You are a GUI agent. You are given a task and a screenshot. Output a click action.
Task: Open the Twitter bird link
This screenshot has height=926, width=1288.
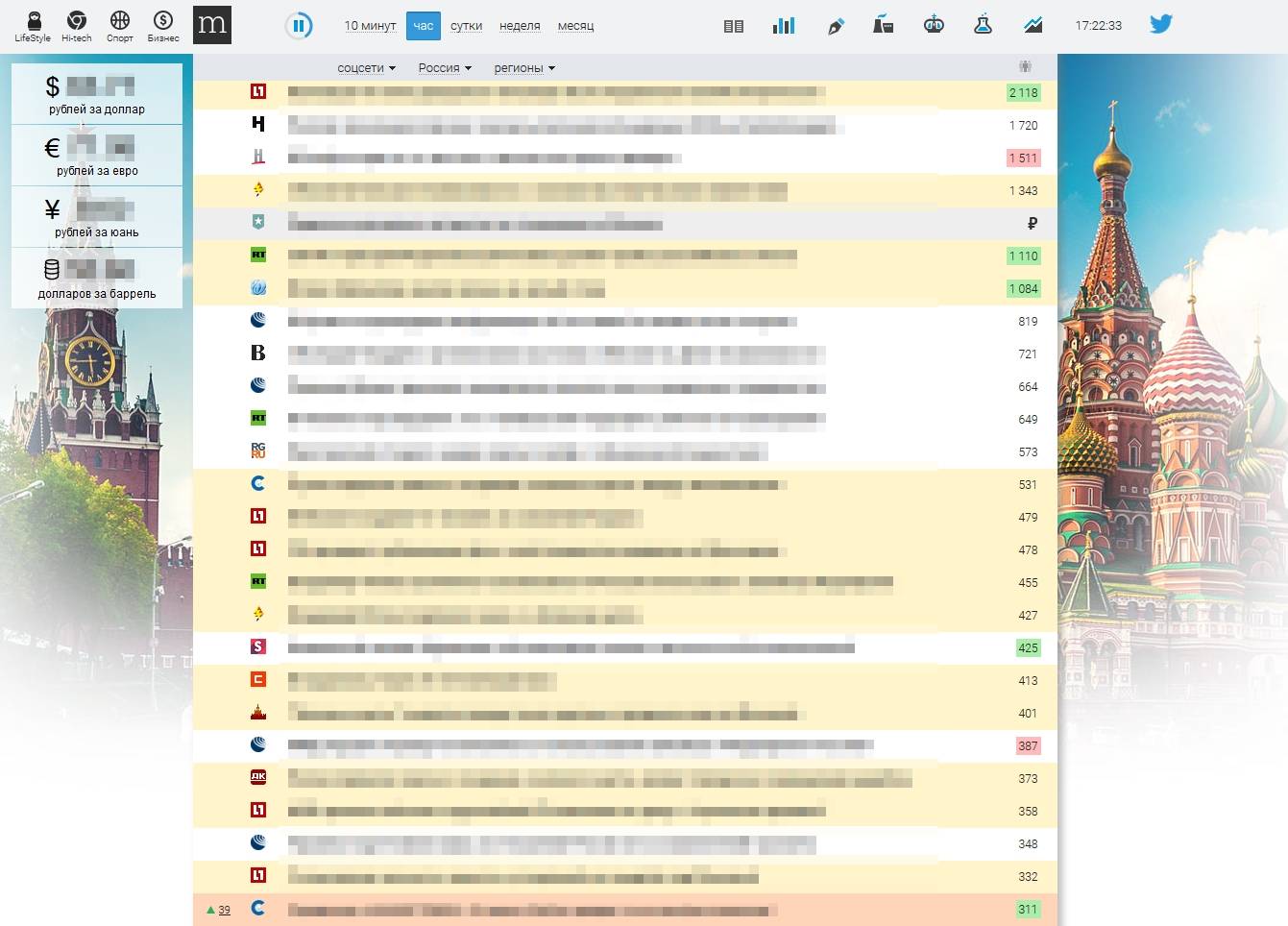1161,25
